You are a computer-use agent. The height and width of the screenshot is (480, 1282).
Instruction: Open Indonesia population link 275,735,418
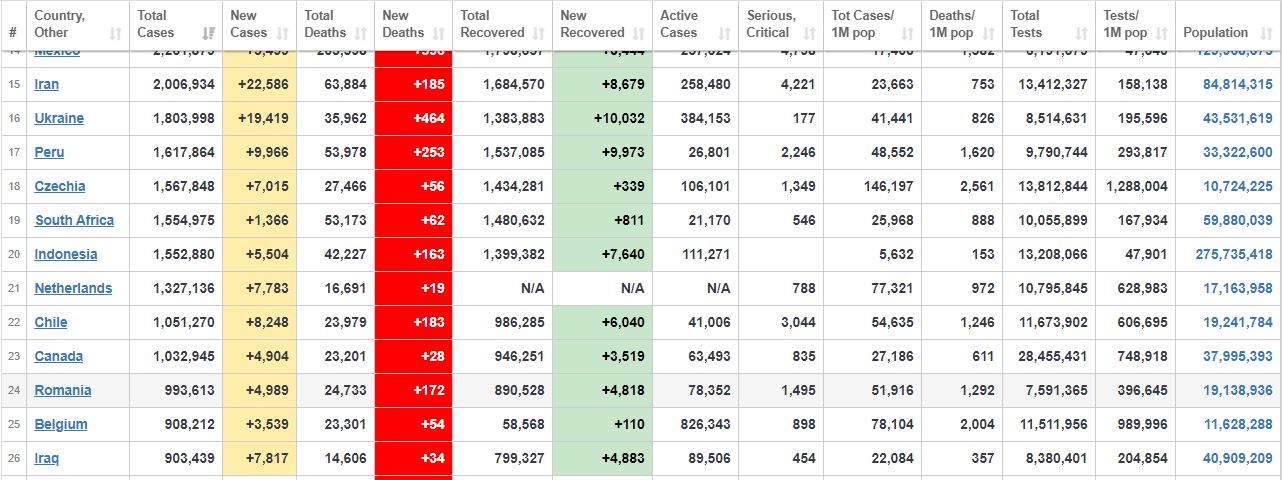coord(1234,254)
